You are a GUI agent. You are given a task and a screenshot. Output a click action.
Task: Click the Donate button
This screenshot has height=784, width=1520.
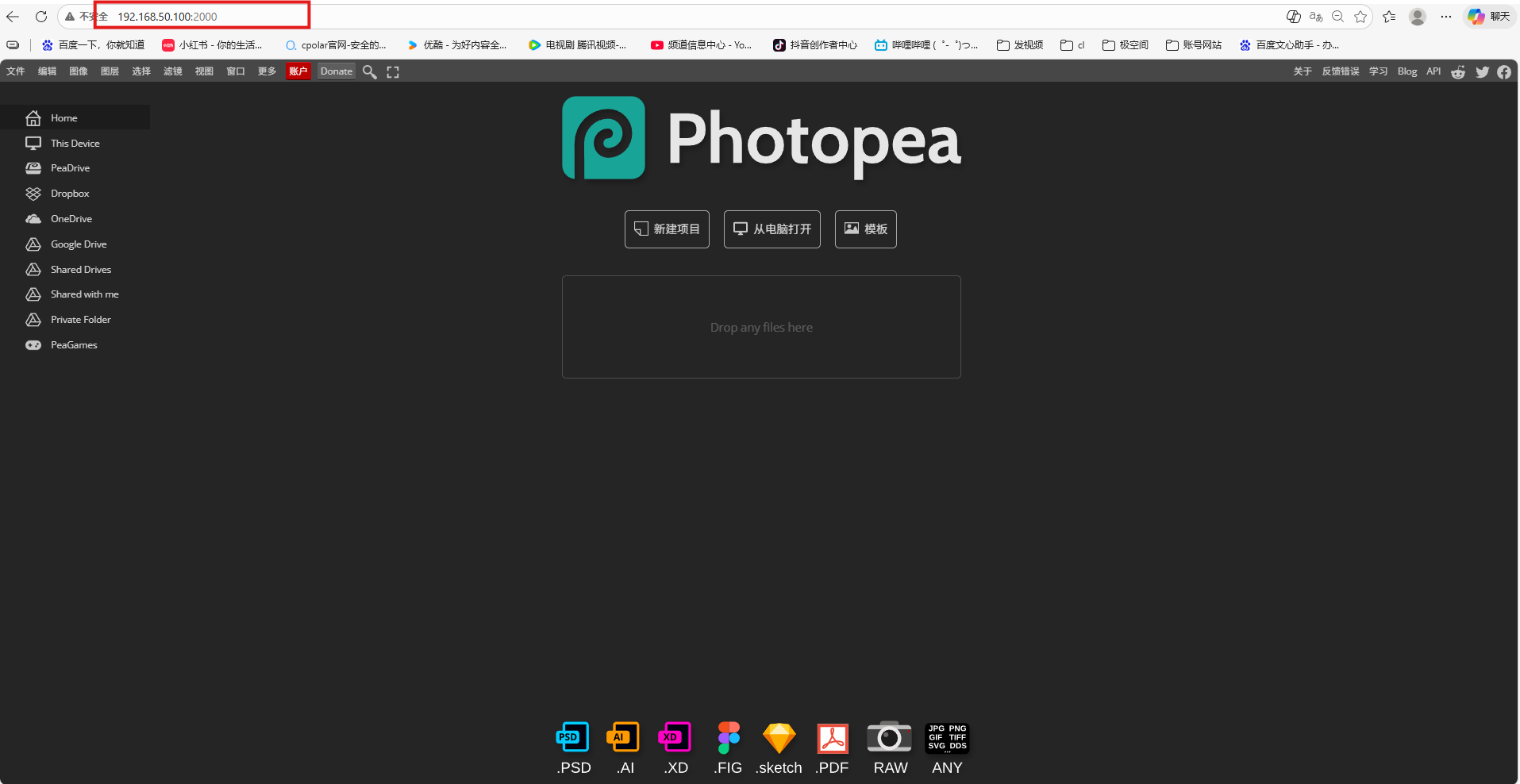pyautogui.click(x=336, y=71)
